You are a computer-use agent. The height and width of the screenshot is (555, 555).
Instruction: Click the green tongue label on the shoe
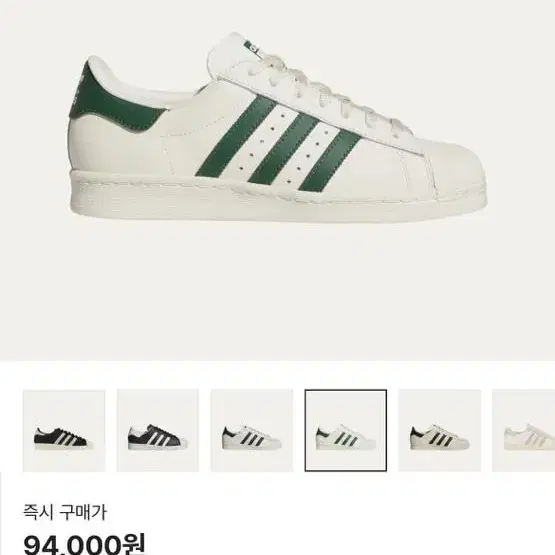(252, 48)
